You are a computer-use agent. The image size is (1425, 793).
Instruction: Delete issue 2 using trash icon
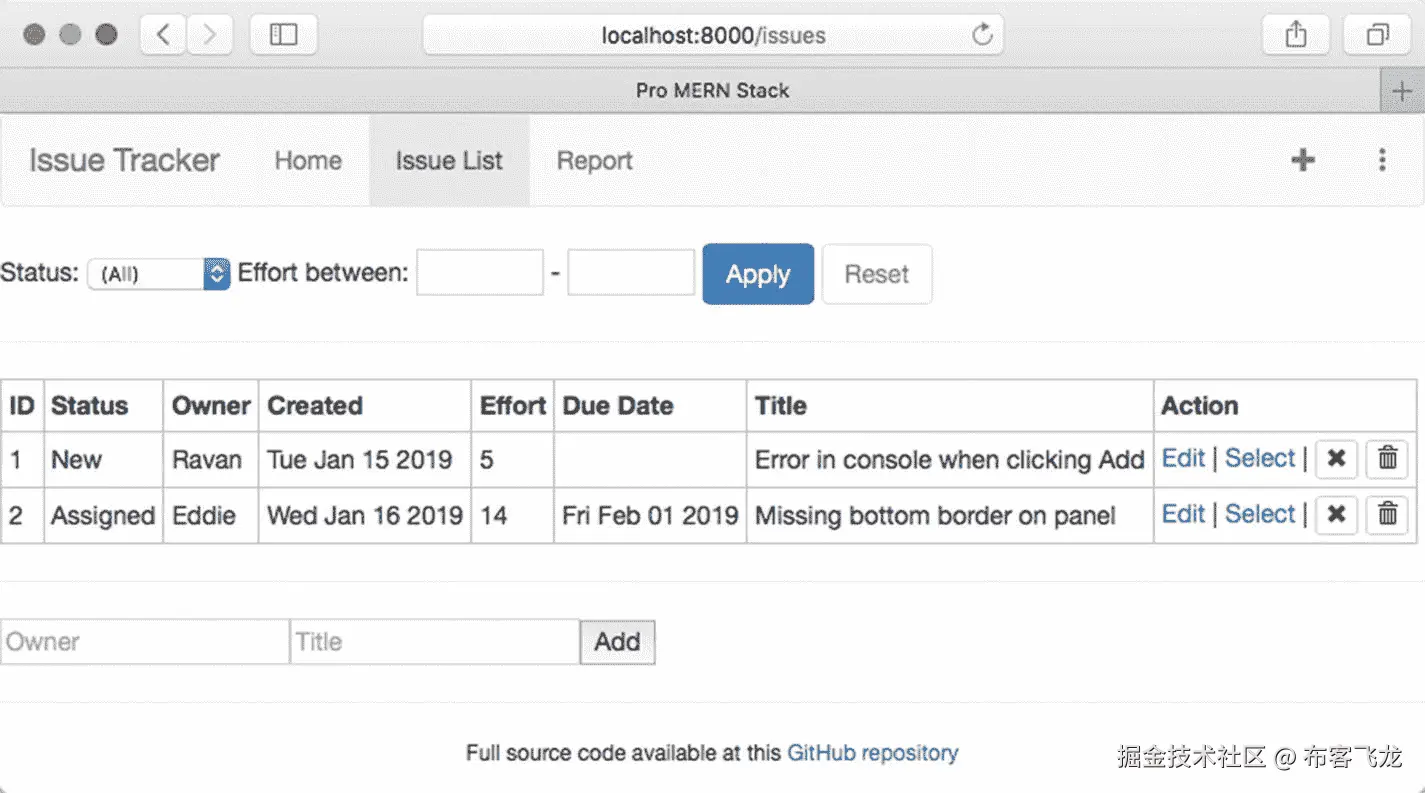pos(1387,515)
